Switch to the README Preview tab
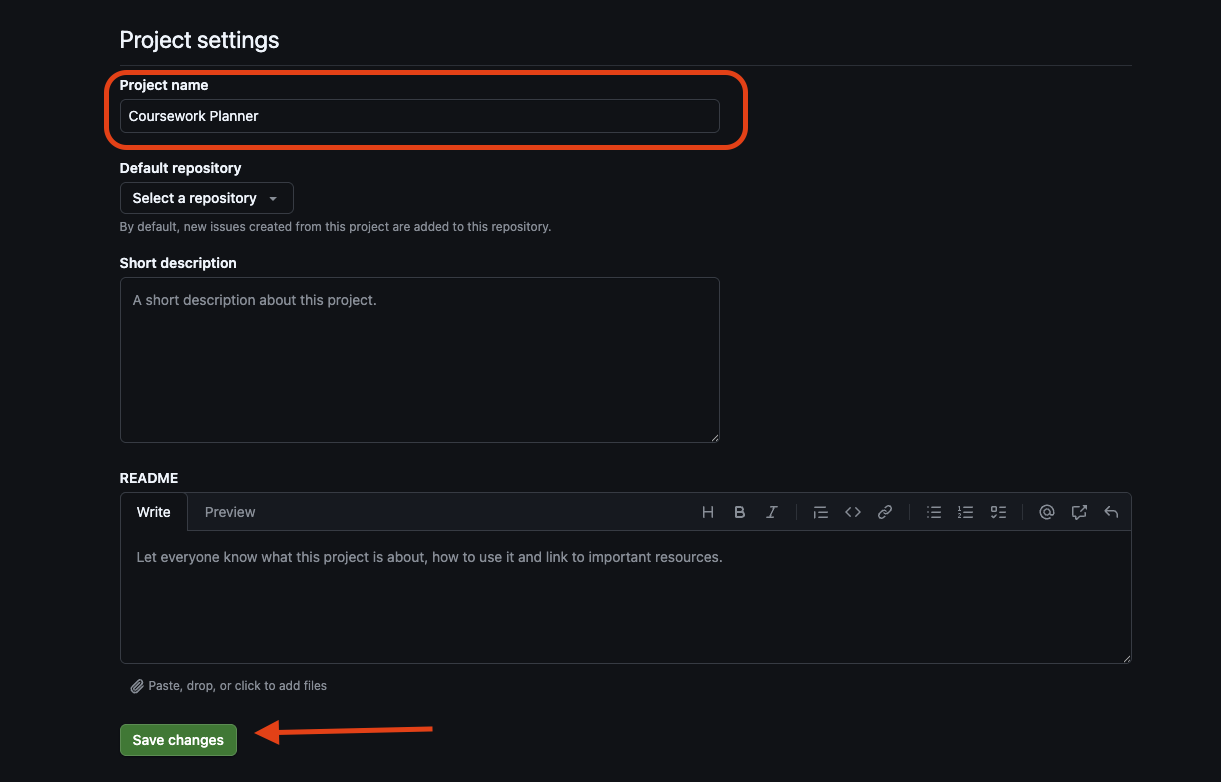The width and height of the screenshot is (1221, 782). (230, 512)
